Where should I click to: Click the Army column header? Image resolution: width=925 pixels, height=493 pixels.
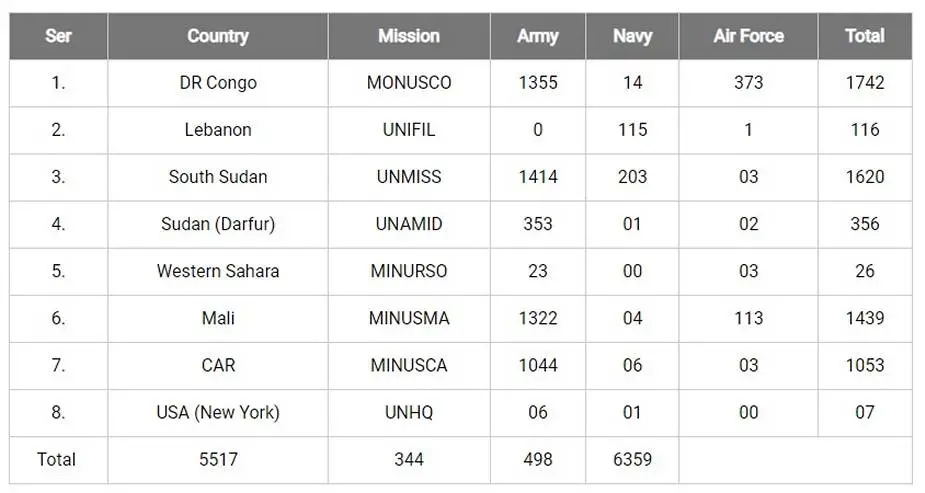click(x=537, y=36)
